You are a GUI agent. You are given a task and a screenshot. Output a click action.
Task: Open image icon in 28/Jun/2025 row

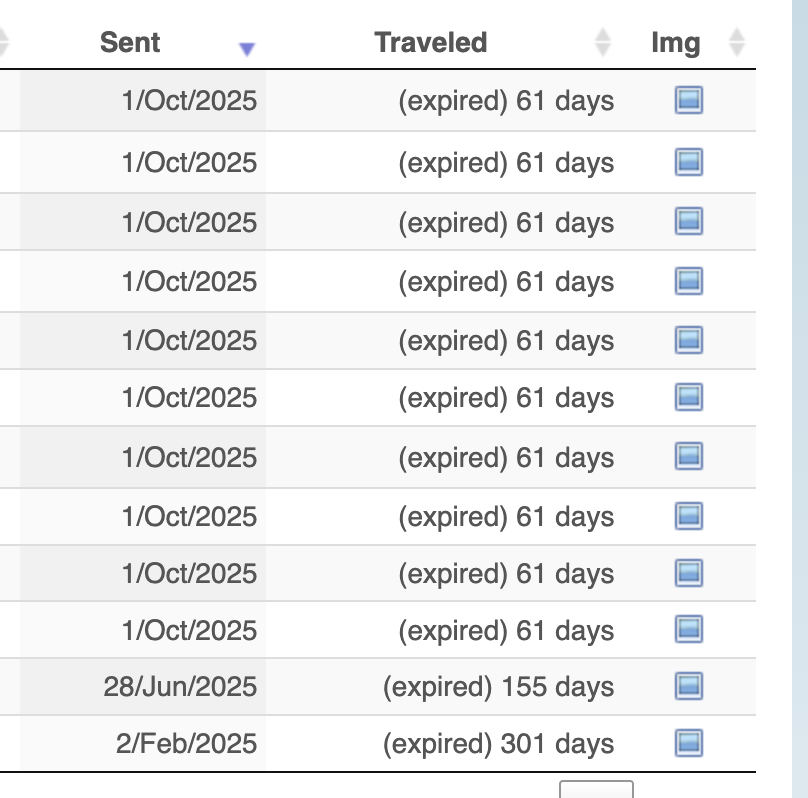pyautogui.click(x=689, y=686)
